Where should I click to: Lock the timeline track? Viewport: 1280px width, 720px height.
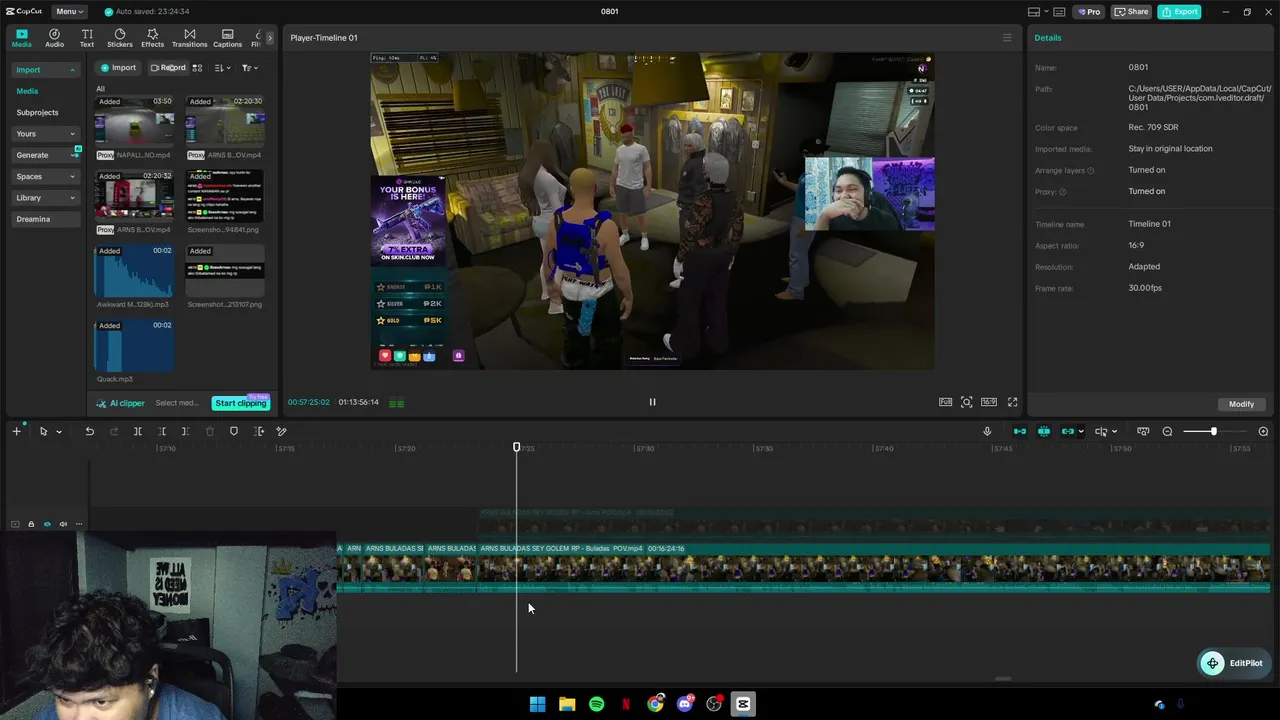[x=30, y=524]
